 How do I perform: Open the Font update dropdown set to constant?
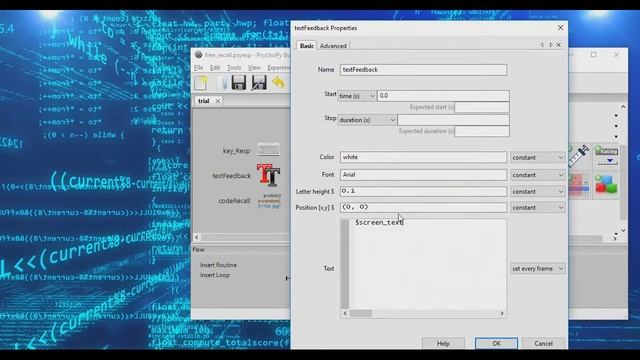[x=538, y=175]
